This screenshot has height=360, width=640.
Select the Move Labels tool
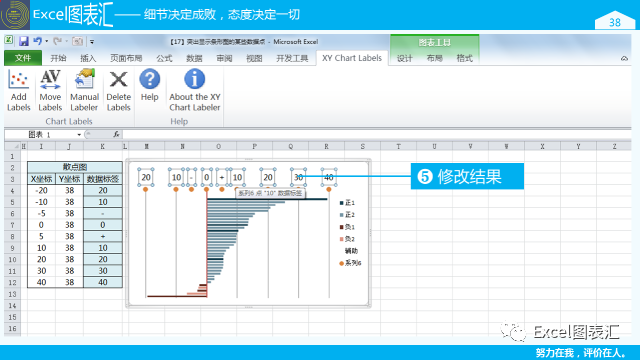tap(50, 90)
